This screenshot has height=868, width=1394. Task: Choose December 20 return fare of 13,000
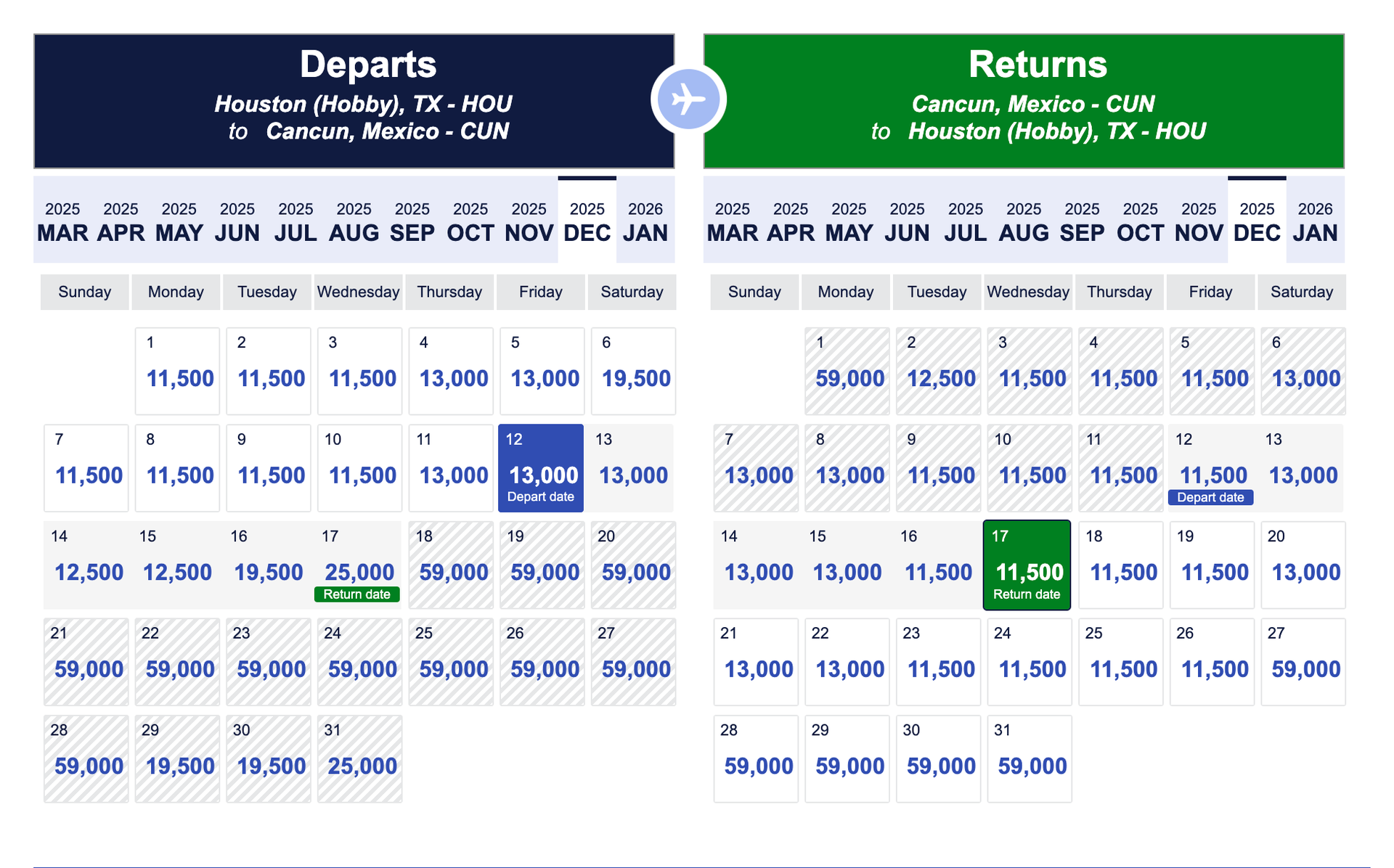click(1303, 565)
